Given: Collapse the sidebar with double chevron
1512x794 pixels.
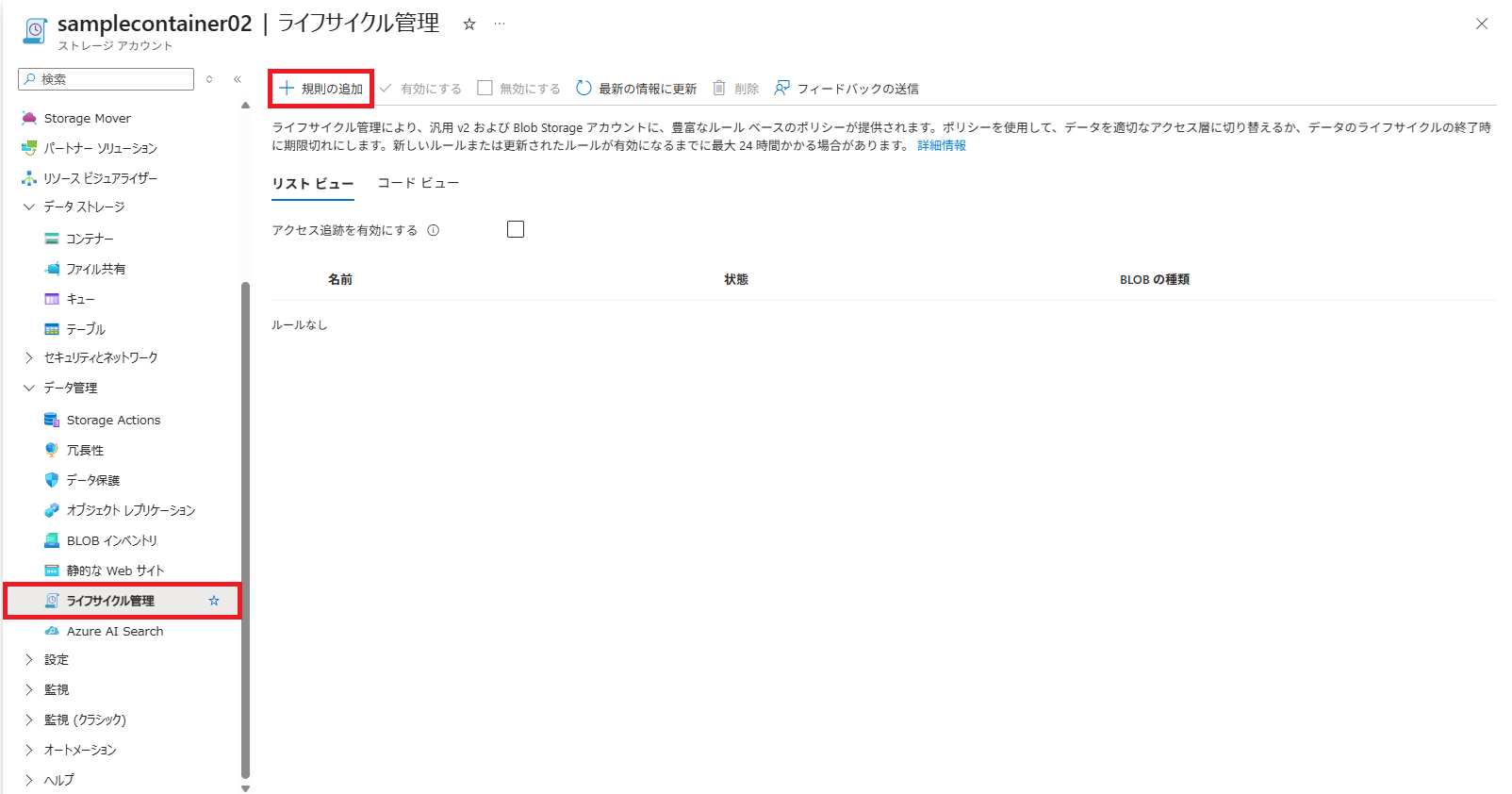Looking at the screenshot, I should (238, 79).
